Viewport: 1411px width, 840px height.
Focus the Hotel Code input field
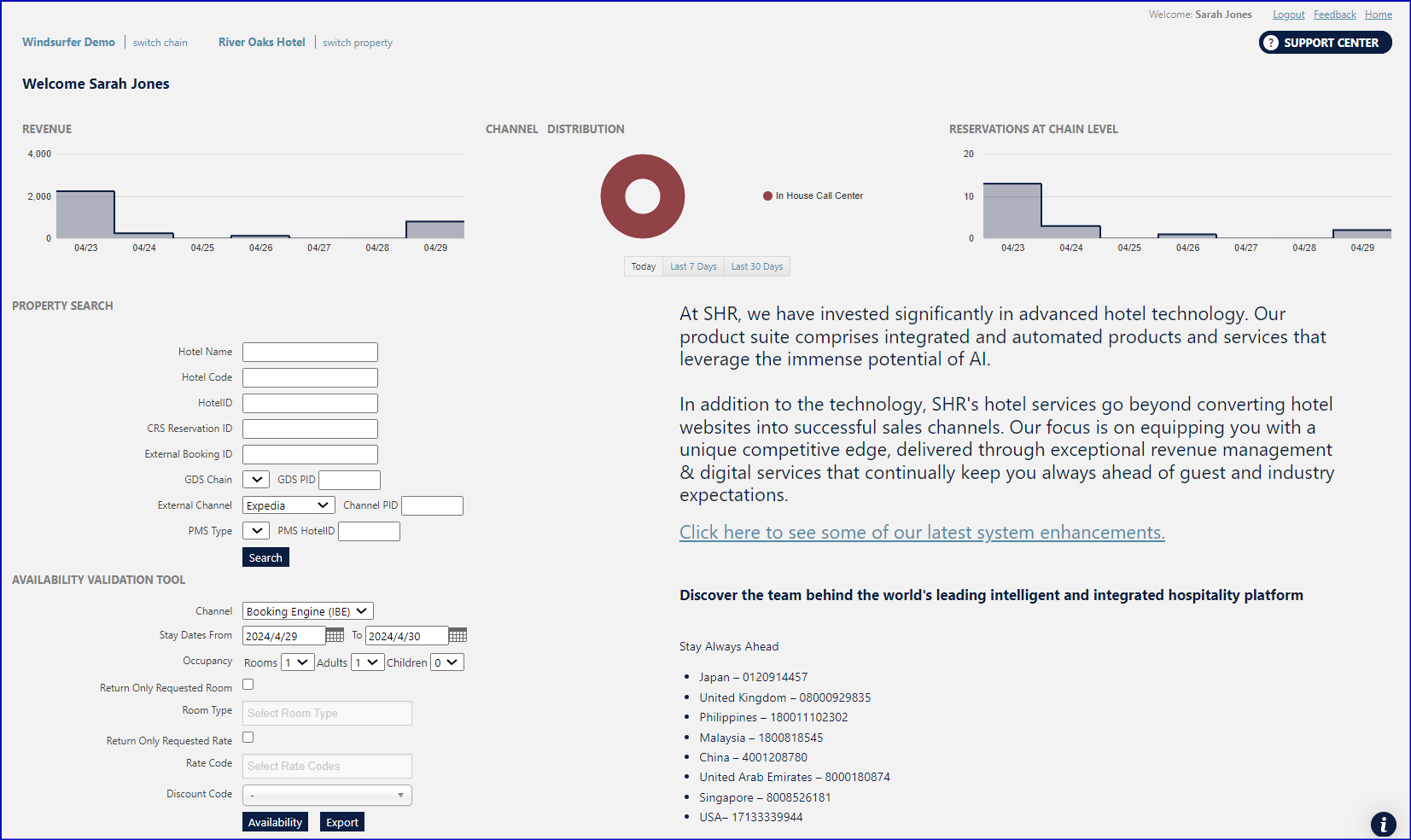pos(310,377)
